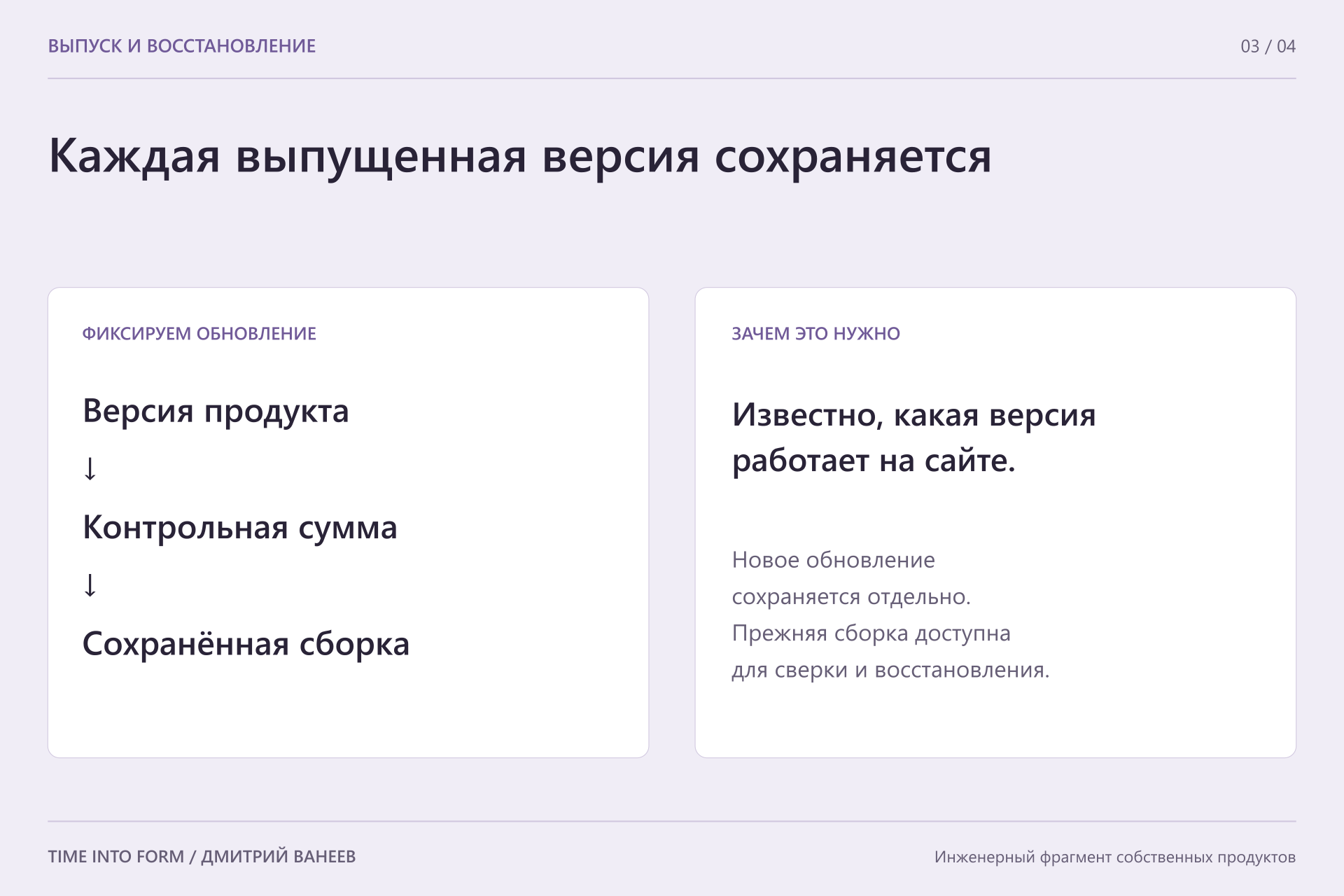
Task: Click the line "Новое обновление"
Action: (x=834, y=560)
